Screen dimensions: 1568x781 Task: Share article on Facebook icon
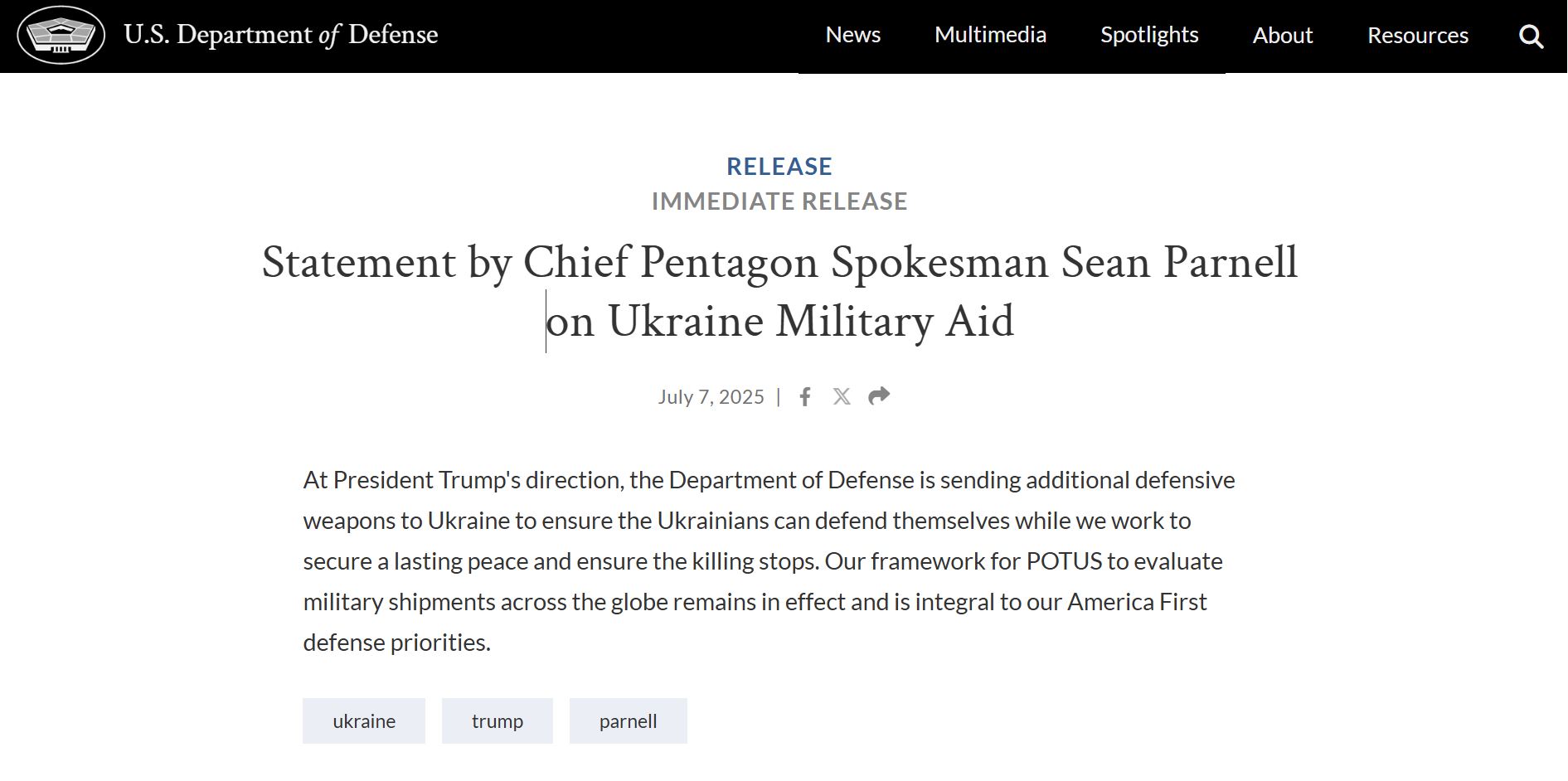(804, 396)
